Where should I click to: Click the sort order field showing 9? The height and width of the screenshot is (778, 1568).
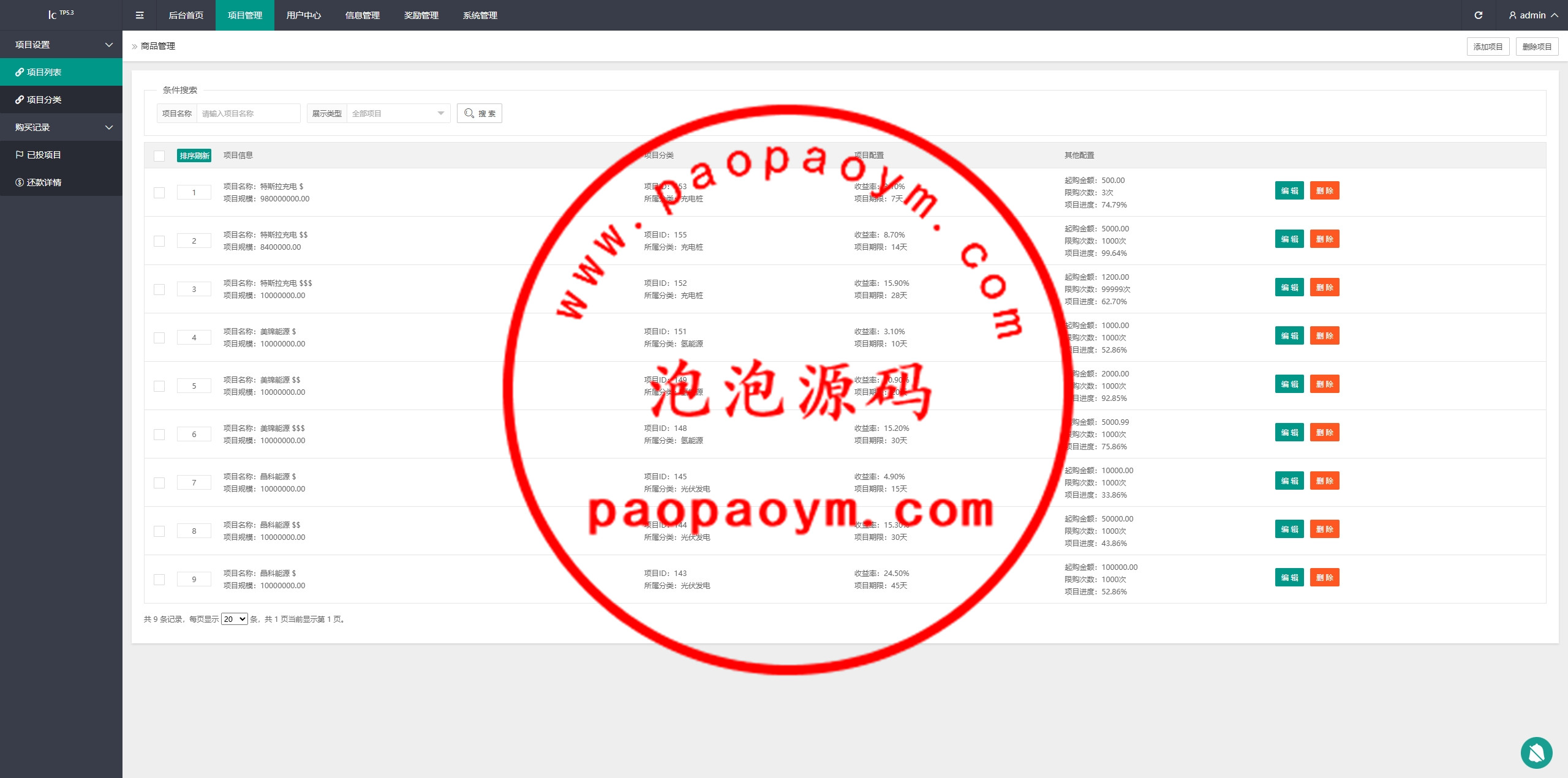[x=194, y=579]
